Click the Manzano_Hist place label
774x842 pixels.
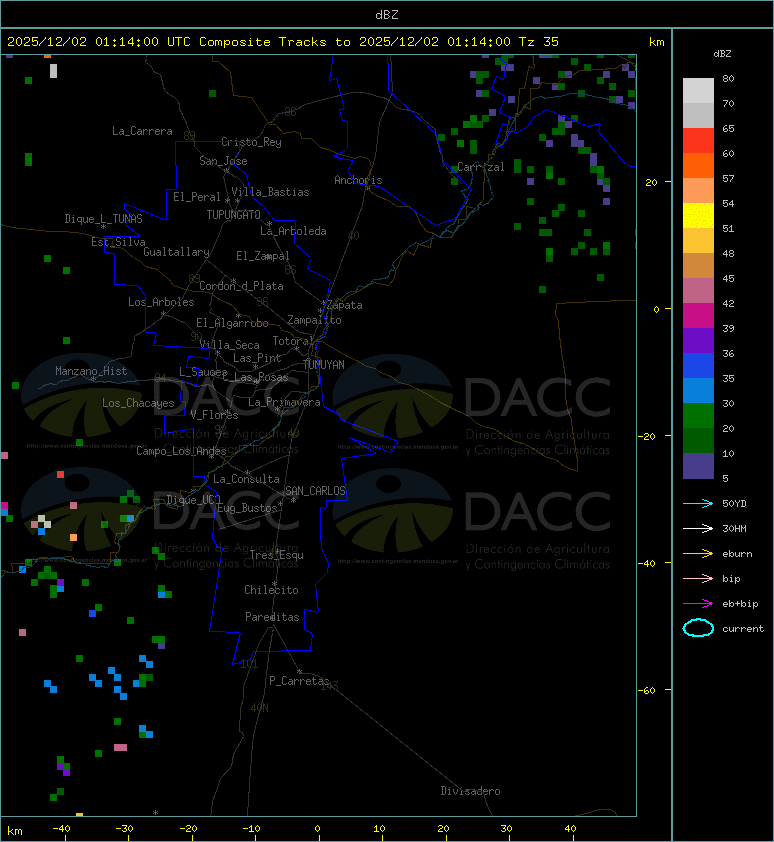click(91, 371)
